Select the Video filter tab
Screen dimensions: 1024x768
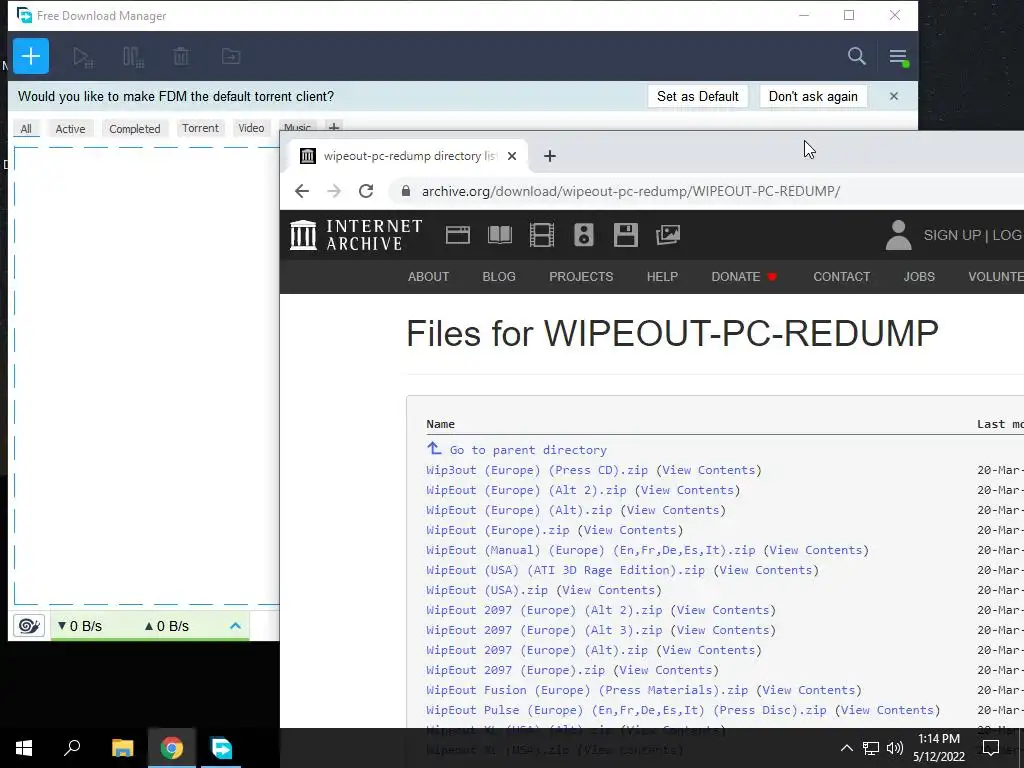pos(251,128)
